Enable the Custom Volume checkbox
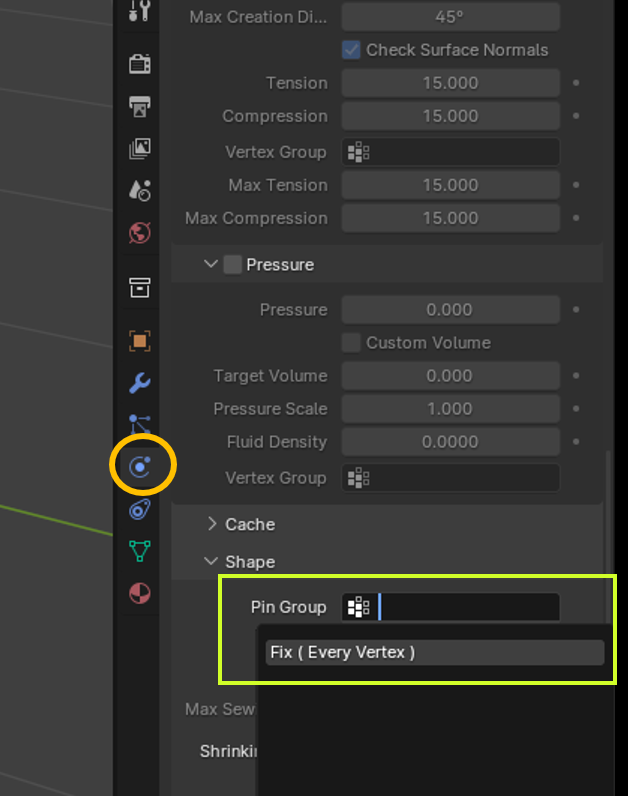The width and height of the screenshot is (628, 796). coord(351,343)
